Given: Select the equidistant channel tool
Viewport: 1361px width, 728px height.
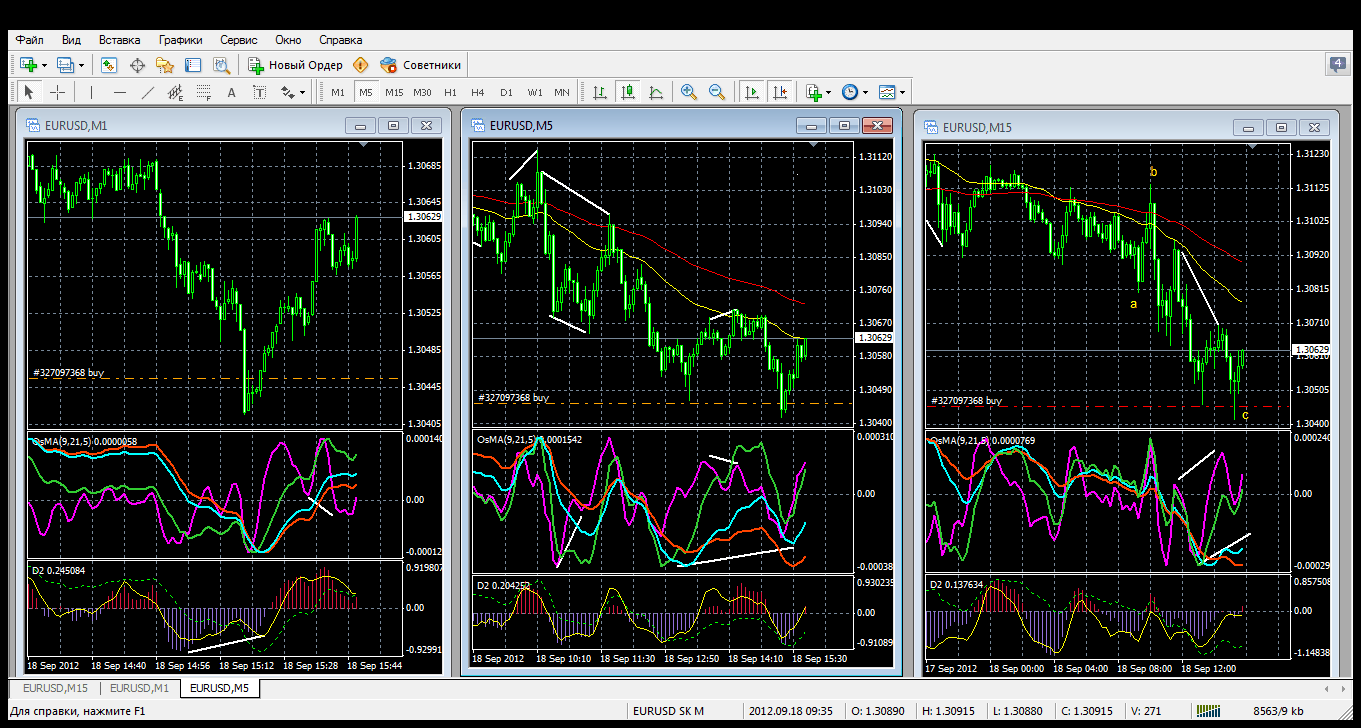Looking at the screenshot, I should click(x=176, y=92).
